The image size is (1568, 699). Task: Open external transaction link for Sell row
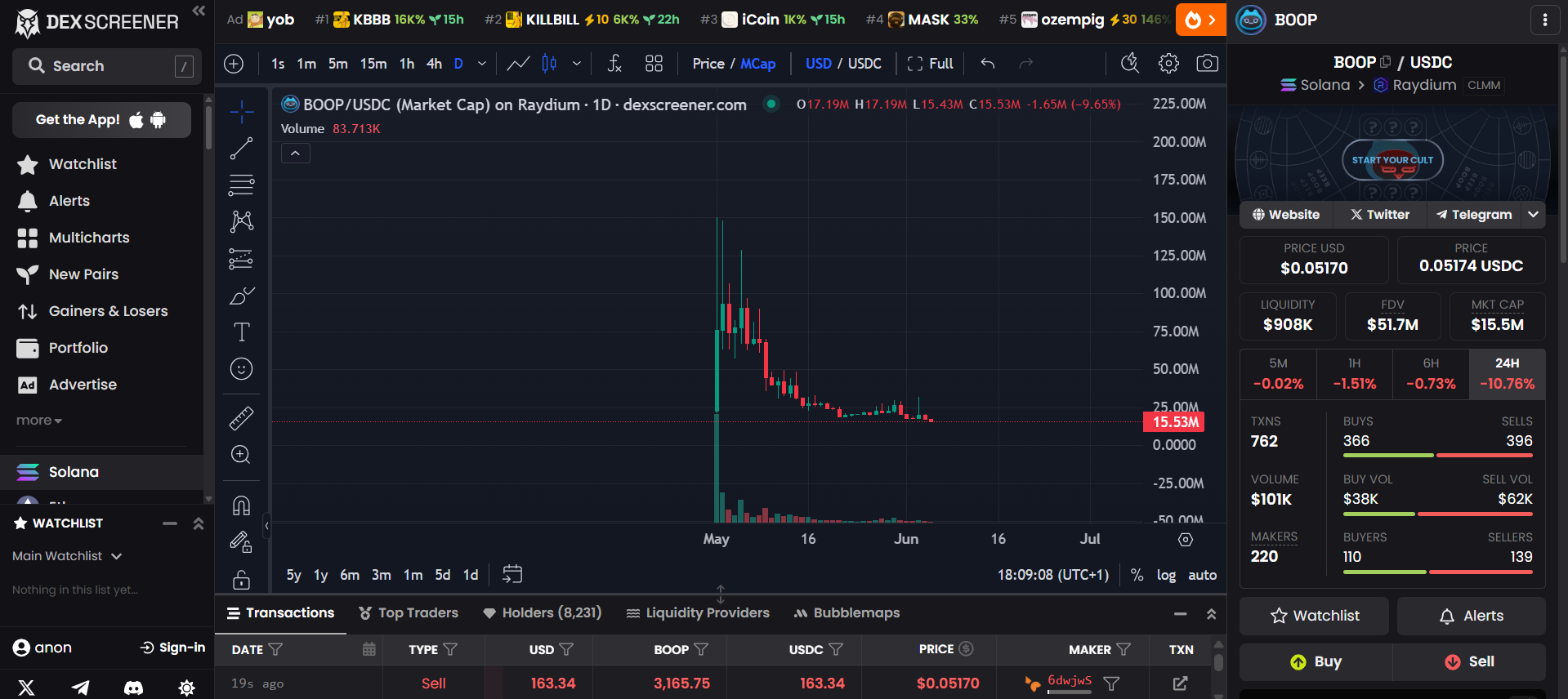1180,683
